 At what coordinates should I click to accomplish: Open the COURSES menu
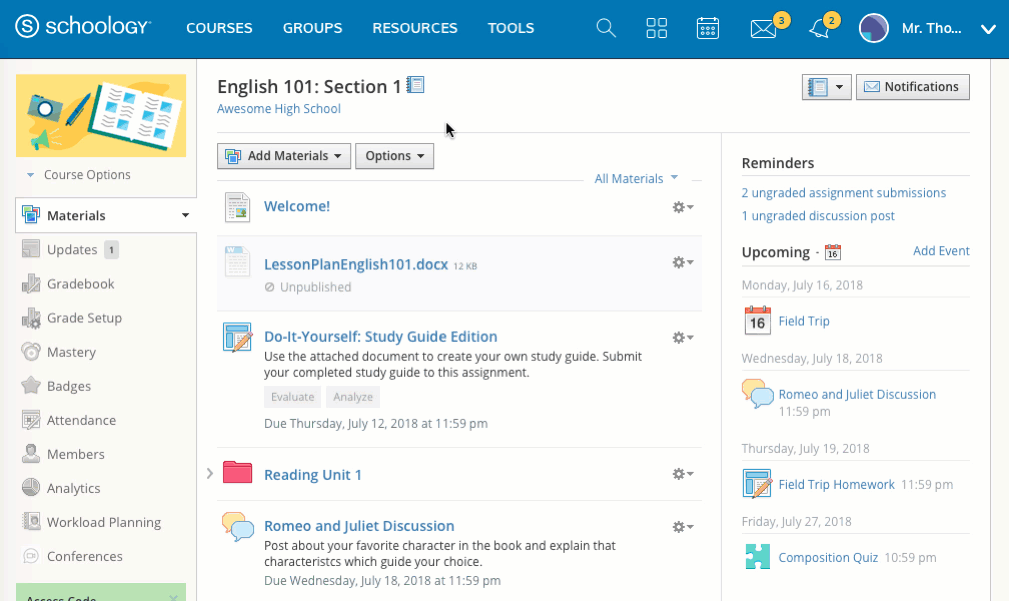219,28
